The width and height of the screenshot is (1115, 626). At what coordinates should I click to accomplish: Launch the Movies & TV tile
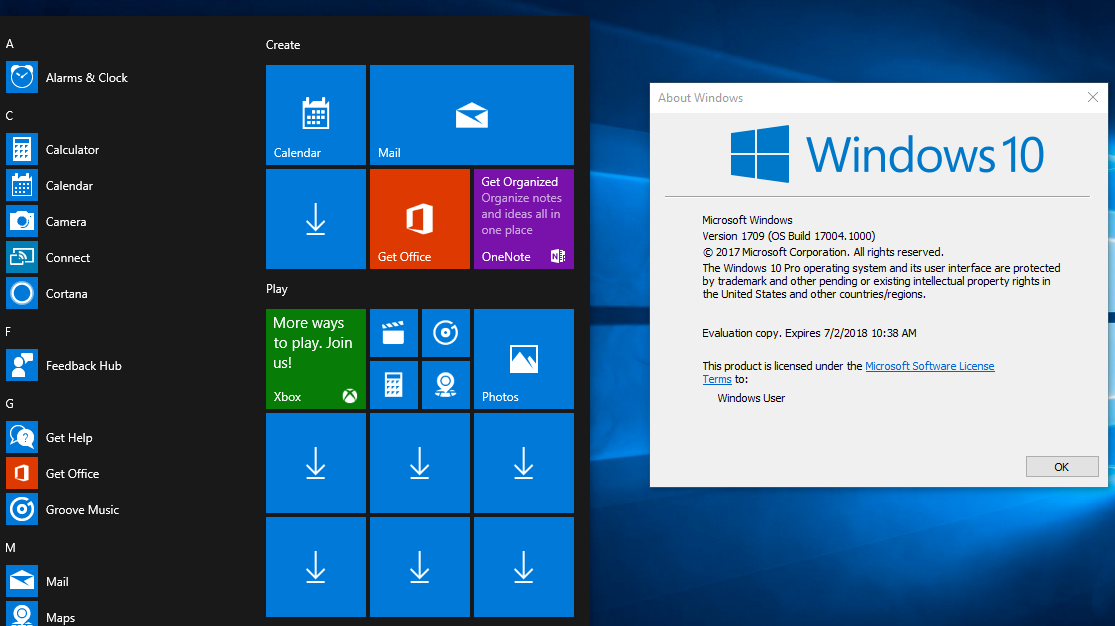click(393, 333)
